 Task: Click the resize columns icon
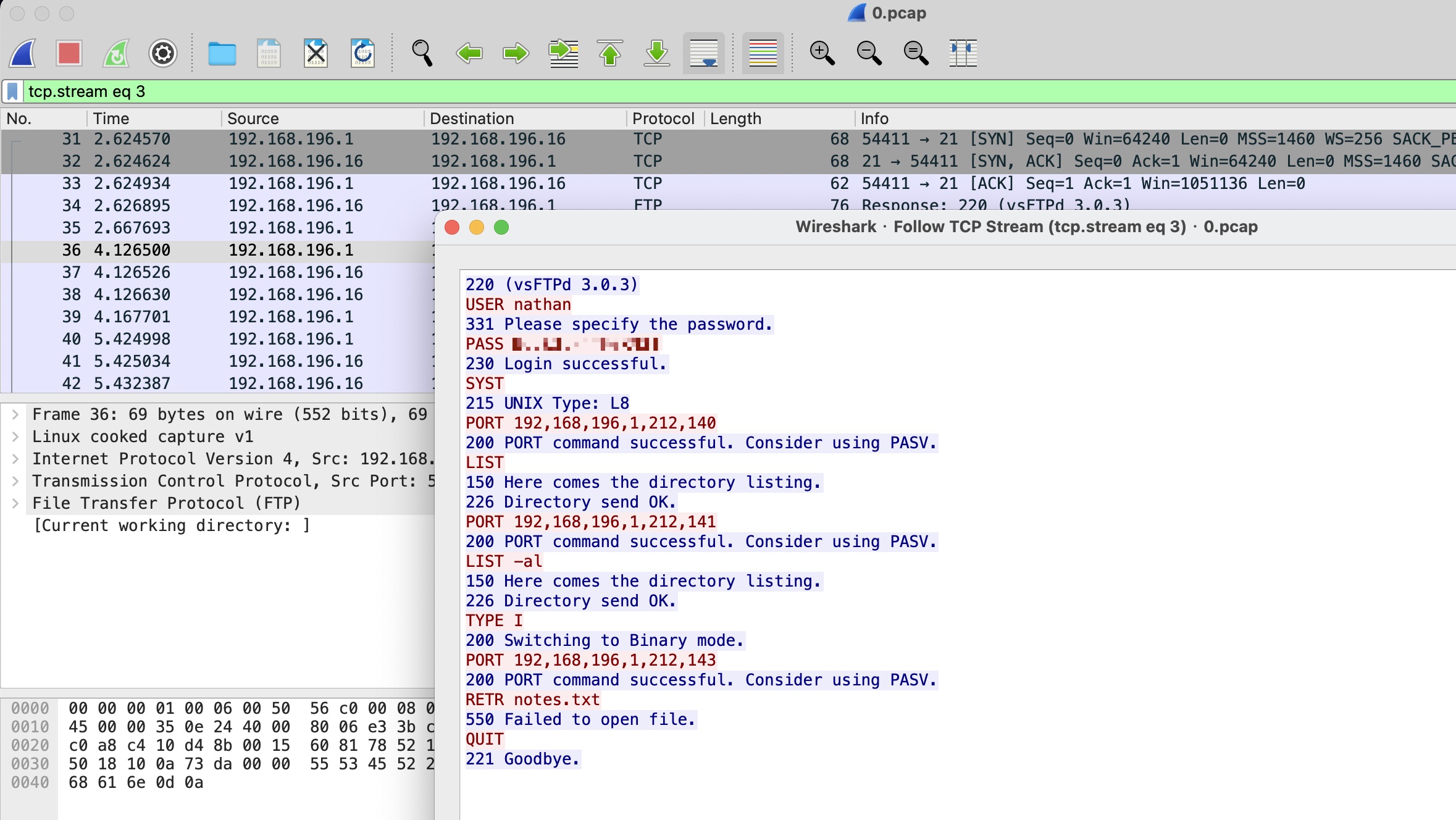(963, 53)
